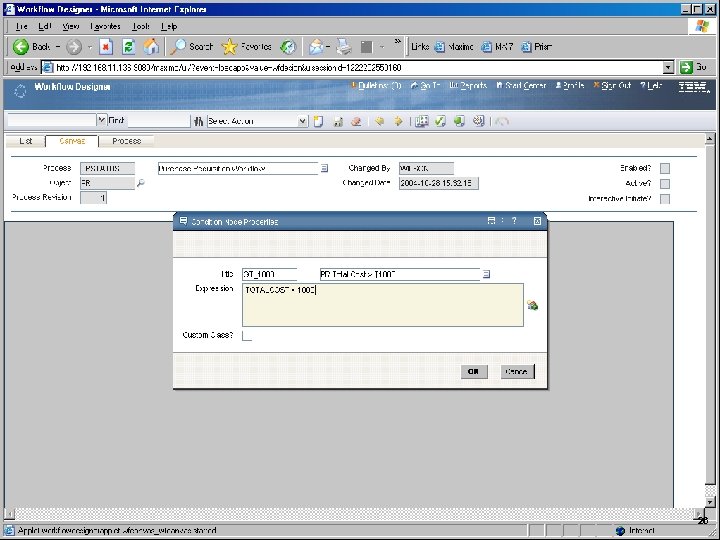Expand the toolbar overflow chevron
This screenshot has width=720, height=540.
coord(398,41)
